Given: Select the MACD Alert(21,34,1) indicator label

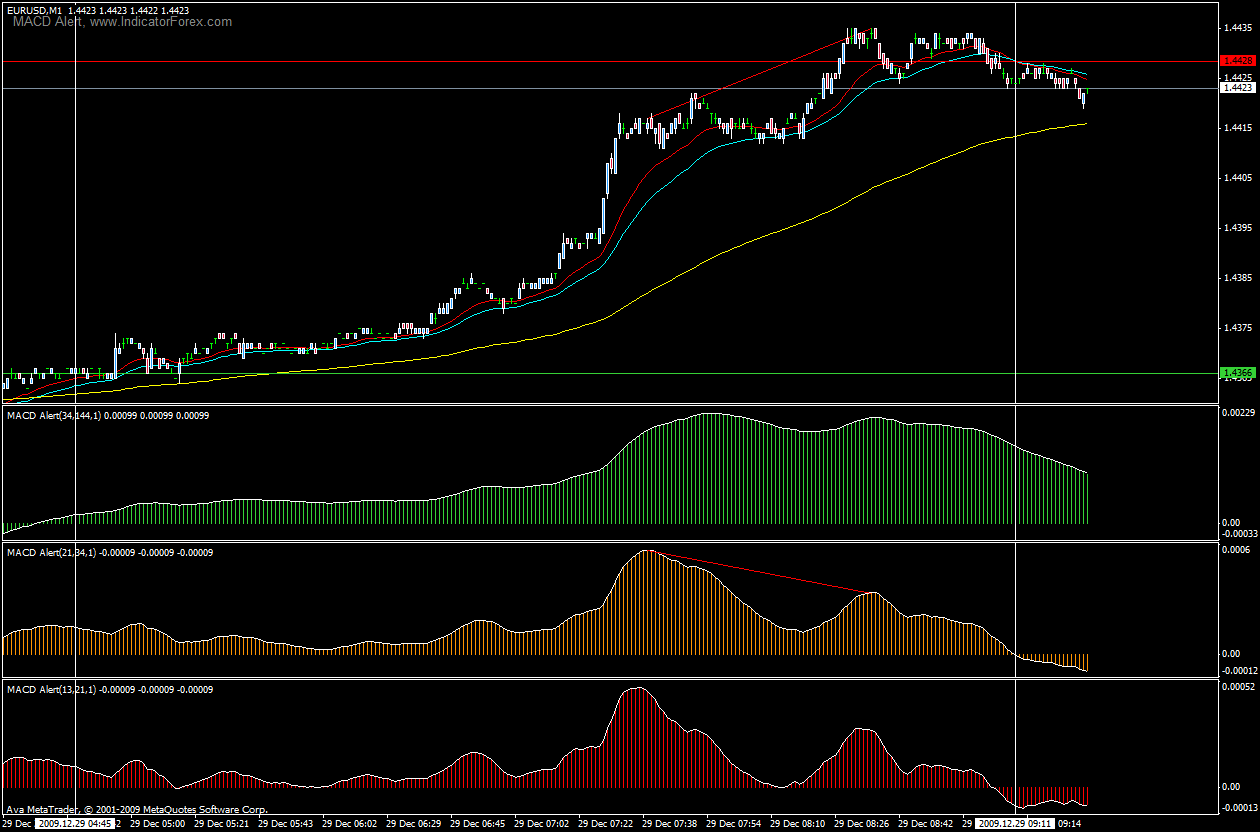Looking at the screenshot, I should coord(51,552).
